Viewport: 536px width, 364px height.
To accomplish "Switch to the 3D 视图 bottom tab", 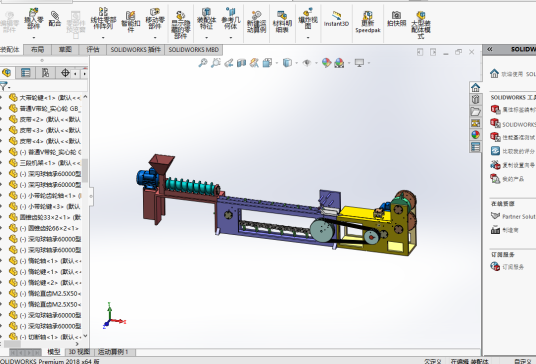I will (x=79, y=352).
